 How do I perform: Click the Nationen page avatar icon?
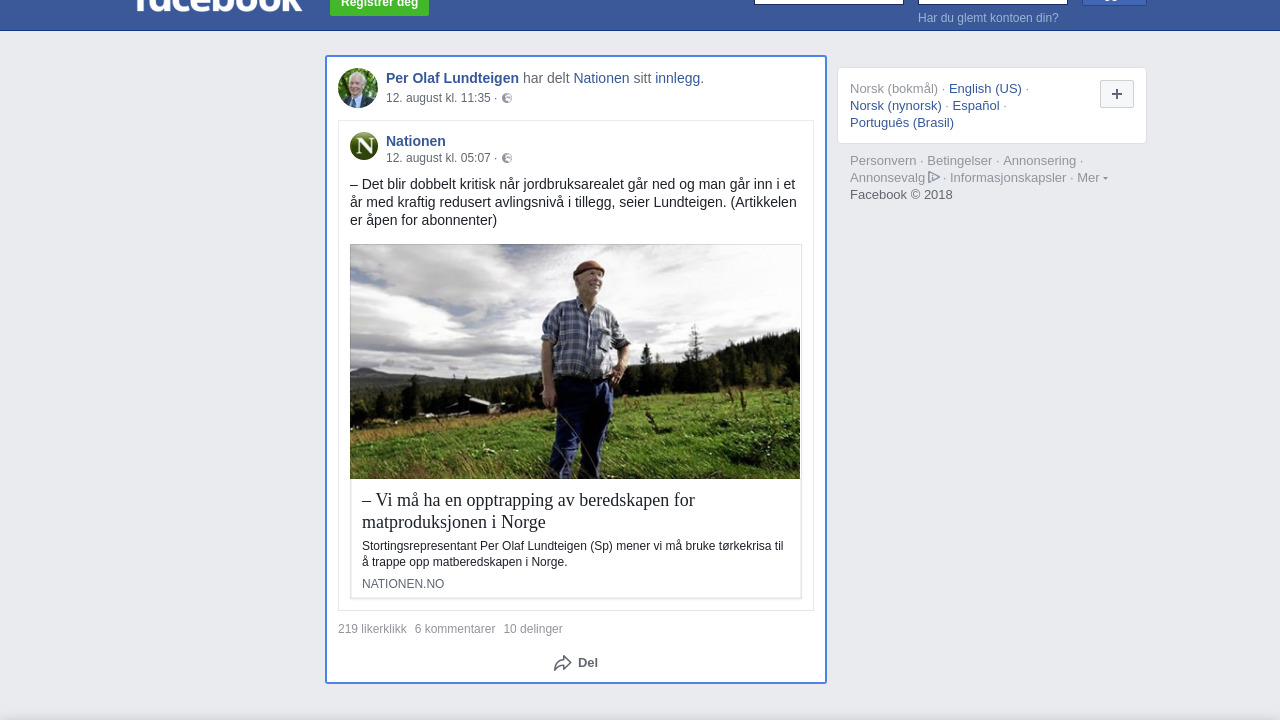coord(364,146)
